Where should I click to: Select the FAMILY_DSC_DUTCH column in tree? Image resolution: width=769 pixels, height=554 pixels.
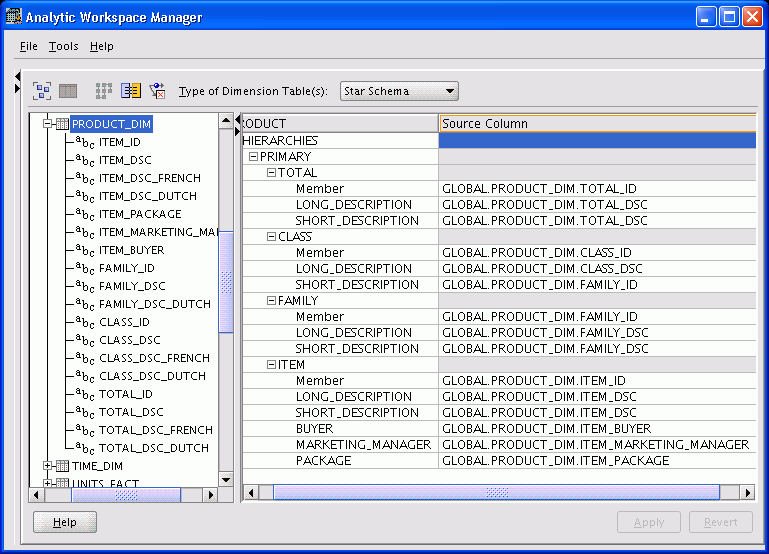pyautogui.click(x=154, y=304)
